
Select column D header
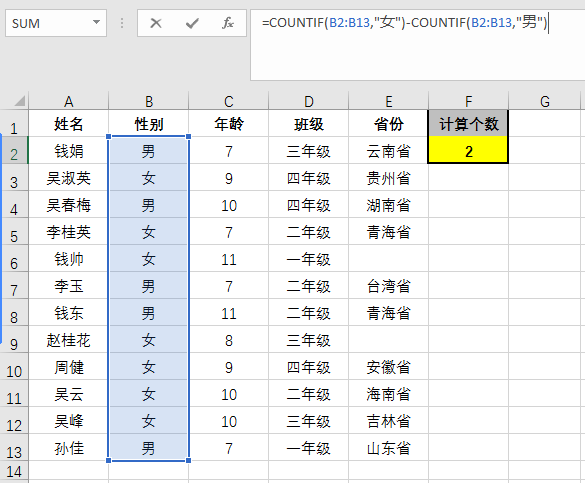tap(309, 101)
